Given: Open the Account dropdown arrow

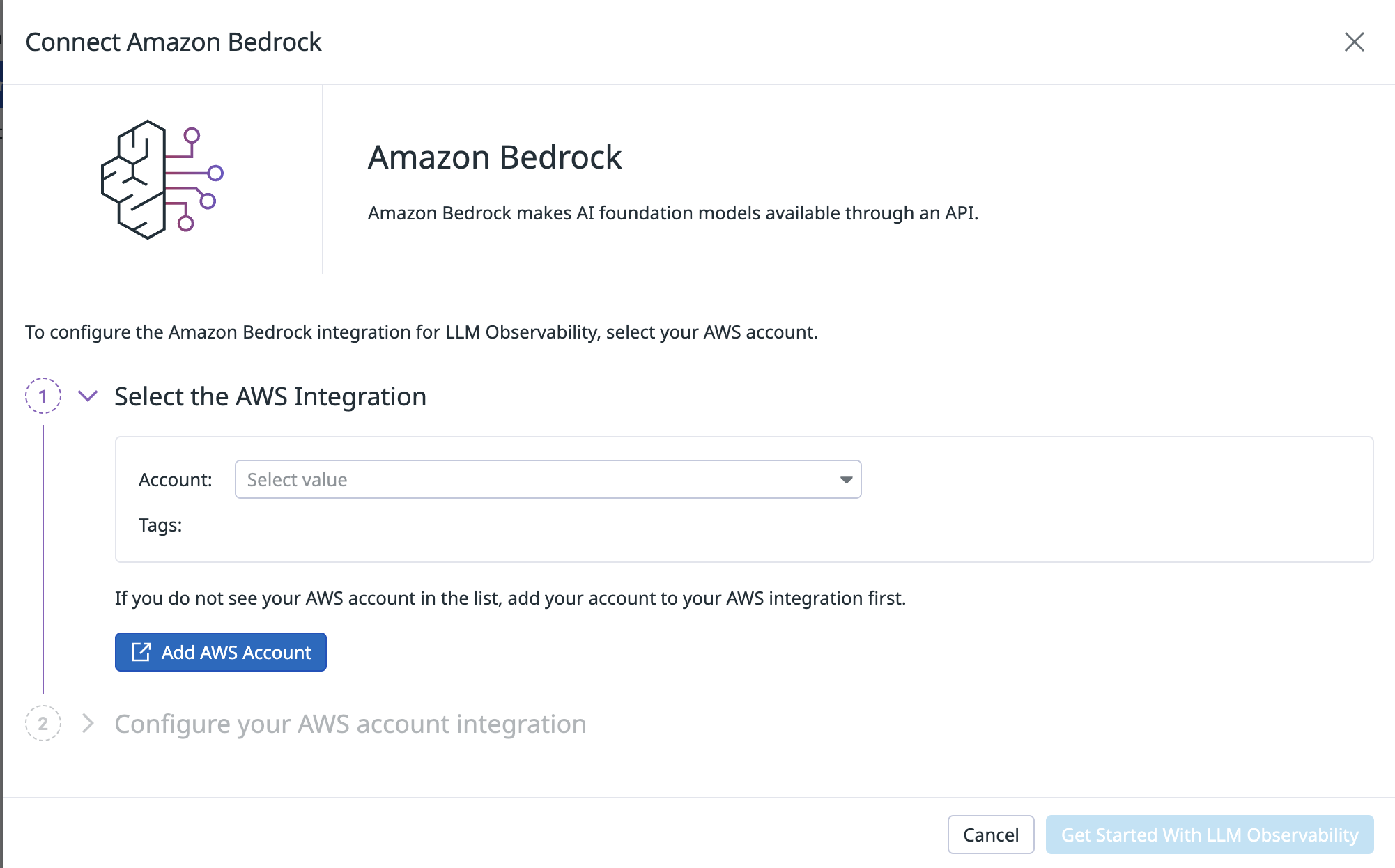Looking at the screenshot, I should click(846, 480).
